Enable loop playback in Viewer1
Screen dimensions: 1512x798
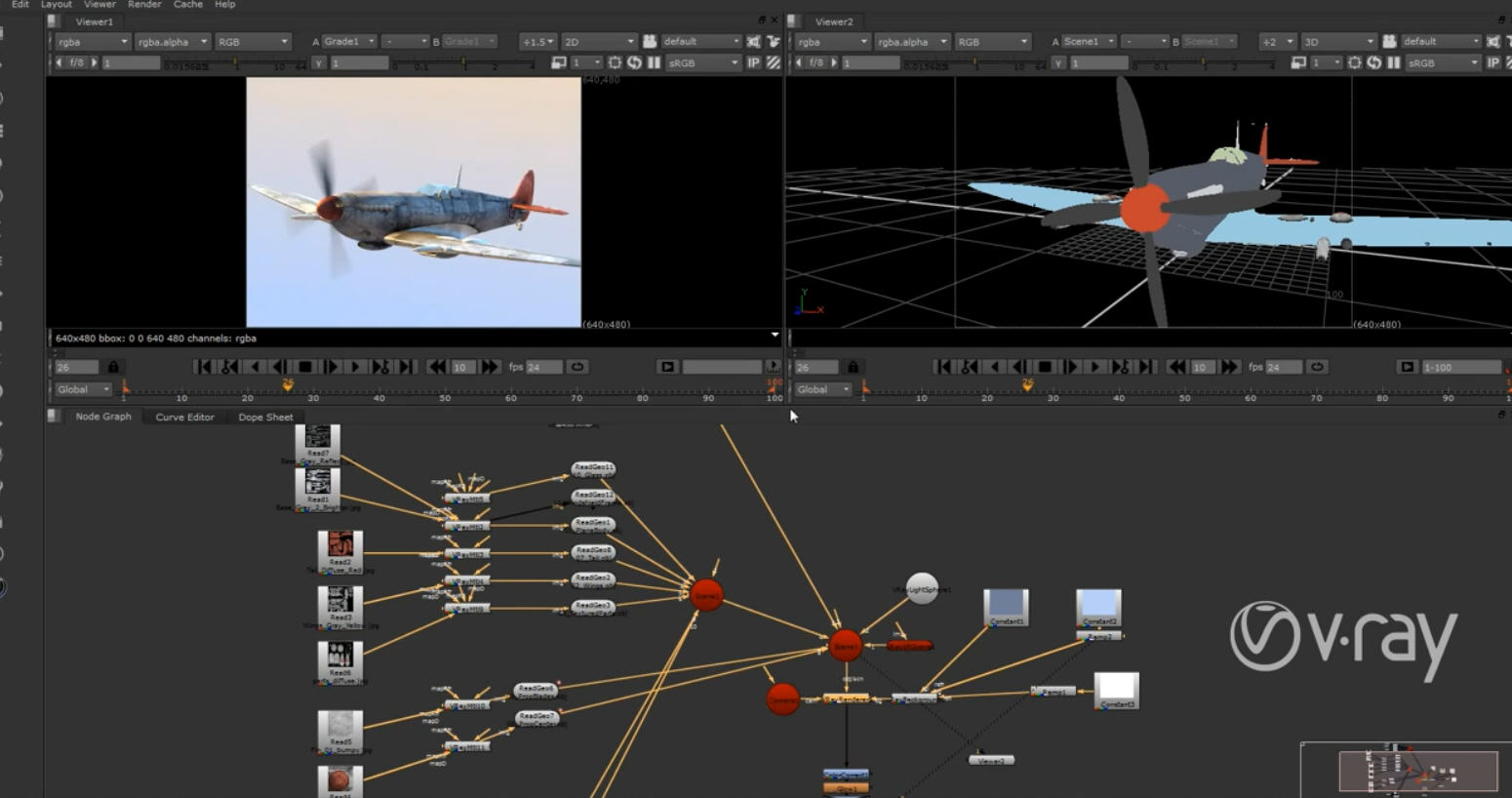[576, 366]
